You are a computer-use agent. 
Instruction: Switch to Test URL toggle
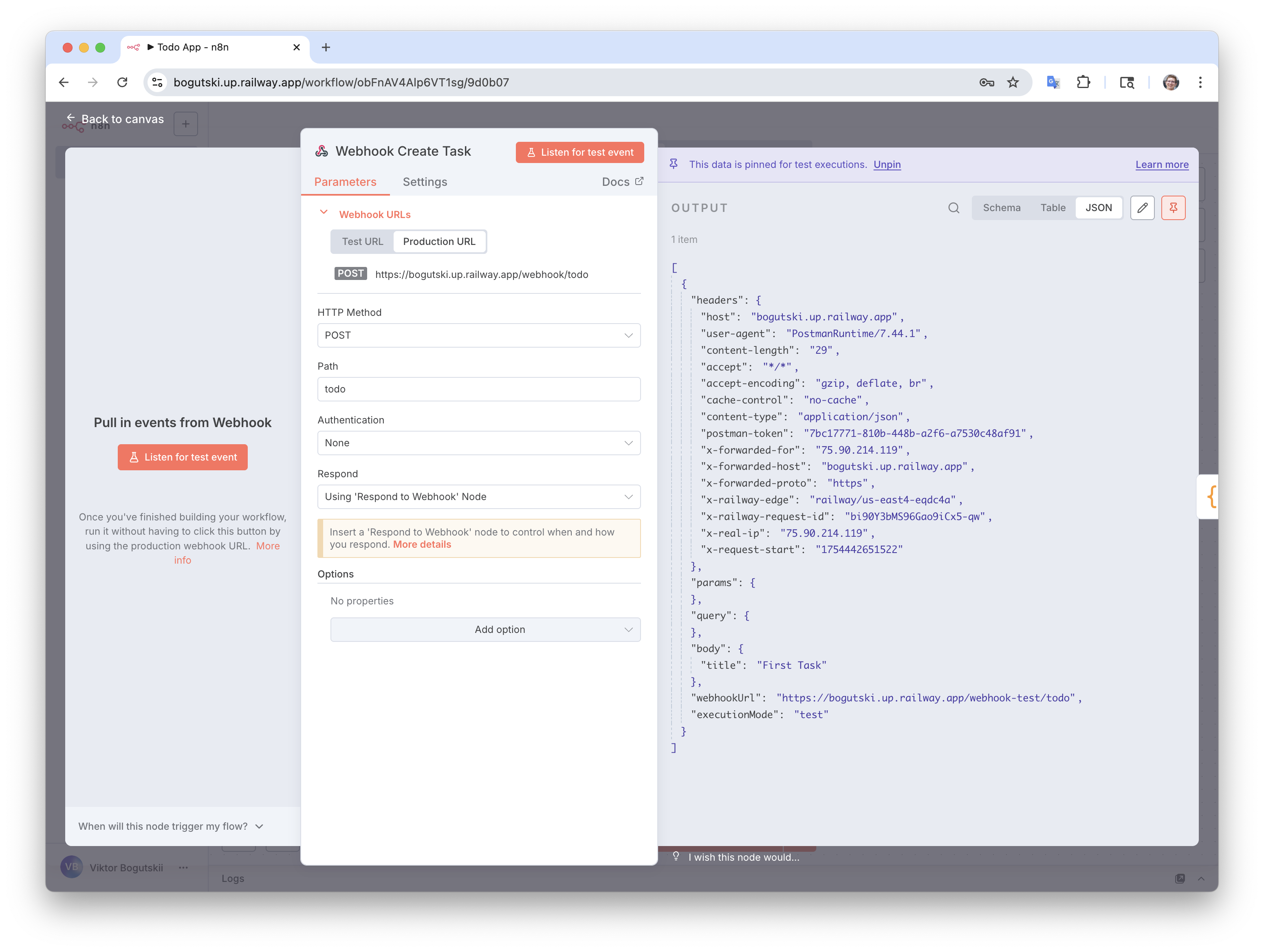(362, 242)
